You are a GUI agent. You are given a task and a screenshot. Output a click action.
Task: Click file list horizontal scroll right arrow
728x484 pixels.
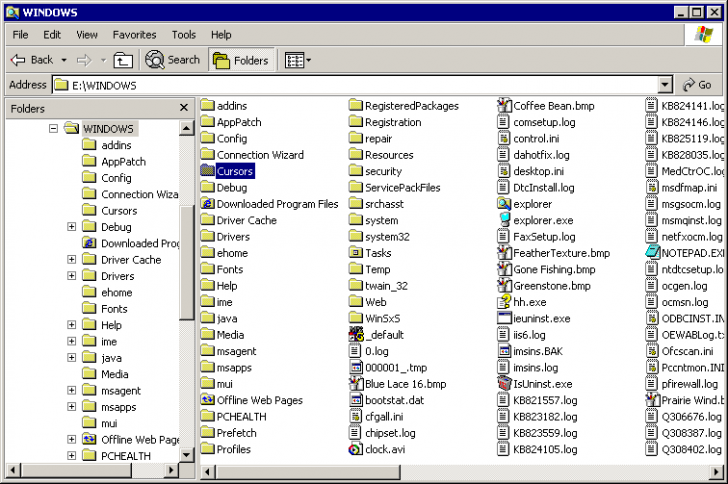(717, 472)
